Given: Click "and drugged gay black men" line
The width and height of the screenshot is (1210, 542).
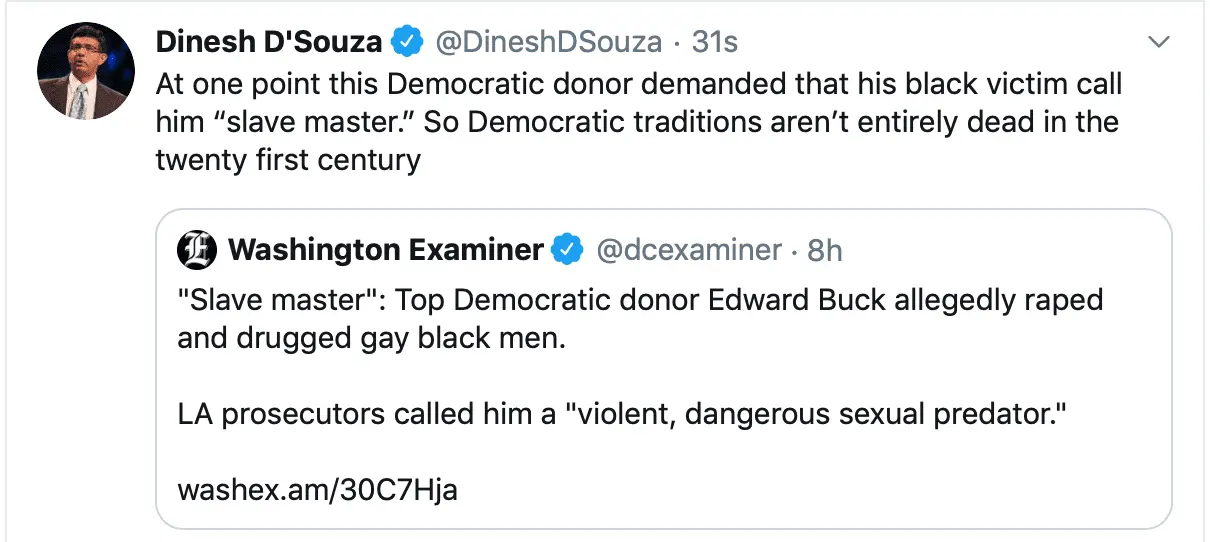Looking at the screenshot, I should [x=372, y=338].
